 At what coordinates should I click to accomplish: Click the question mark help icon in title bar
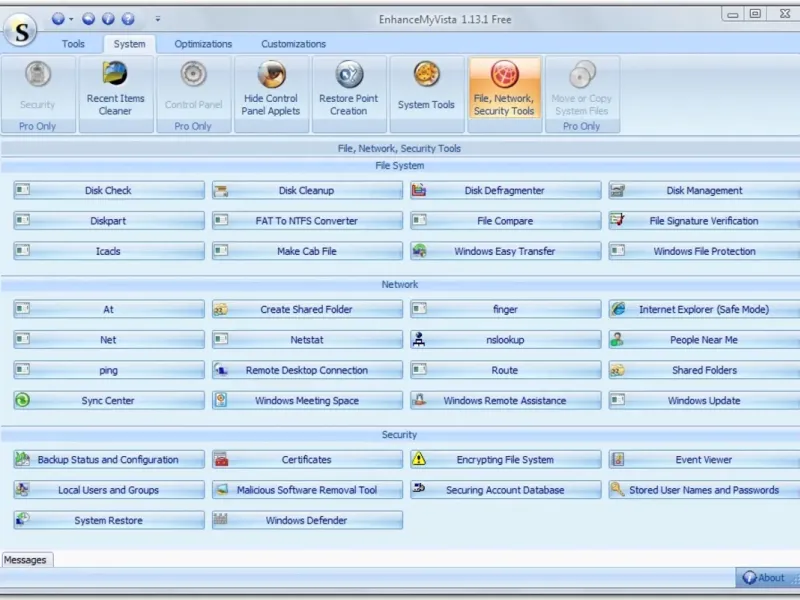pyautogui.click(x=128, y=18)
